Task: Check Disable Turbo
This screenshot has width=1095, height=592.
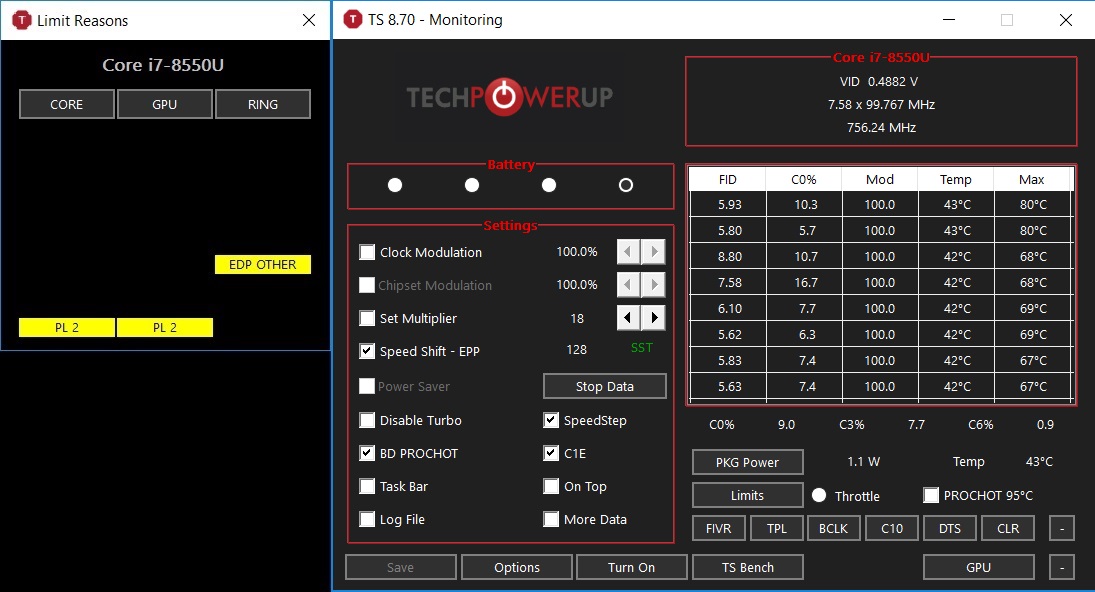Action: click(367, 420)
